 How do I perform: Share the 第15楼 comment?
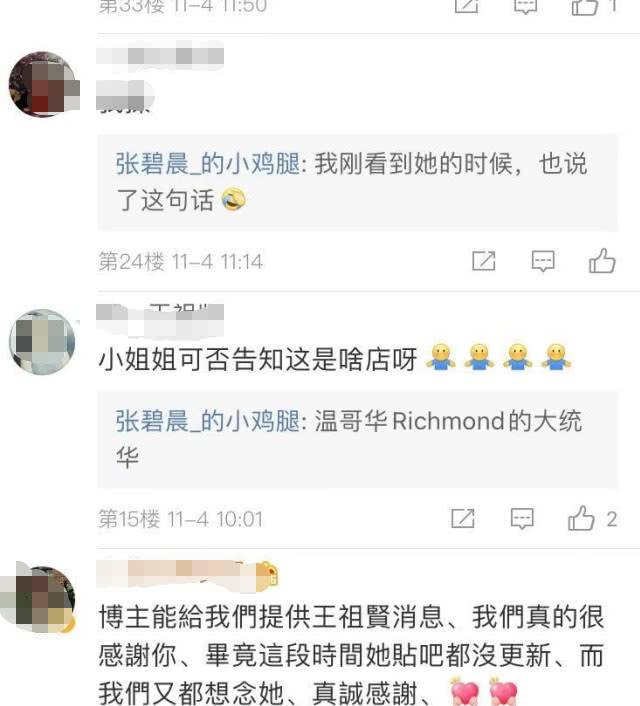point(463,518)
